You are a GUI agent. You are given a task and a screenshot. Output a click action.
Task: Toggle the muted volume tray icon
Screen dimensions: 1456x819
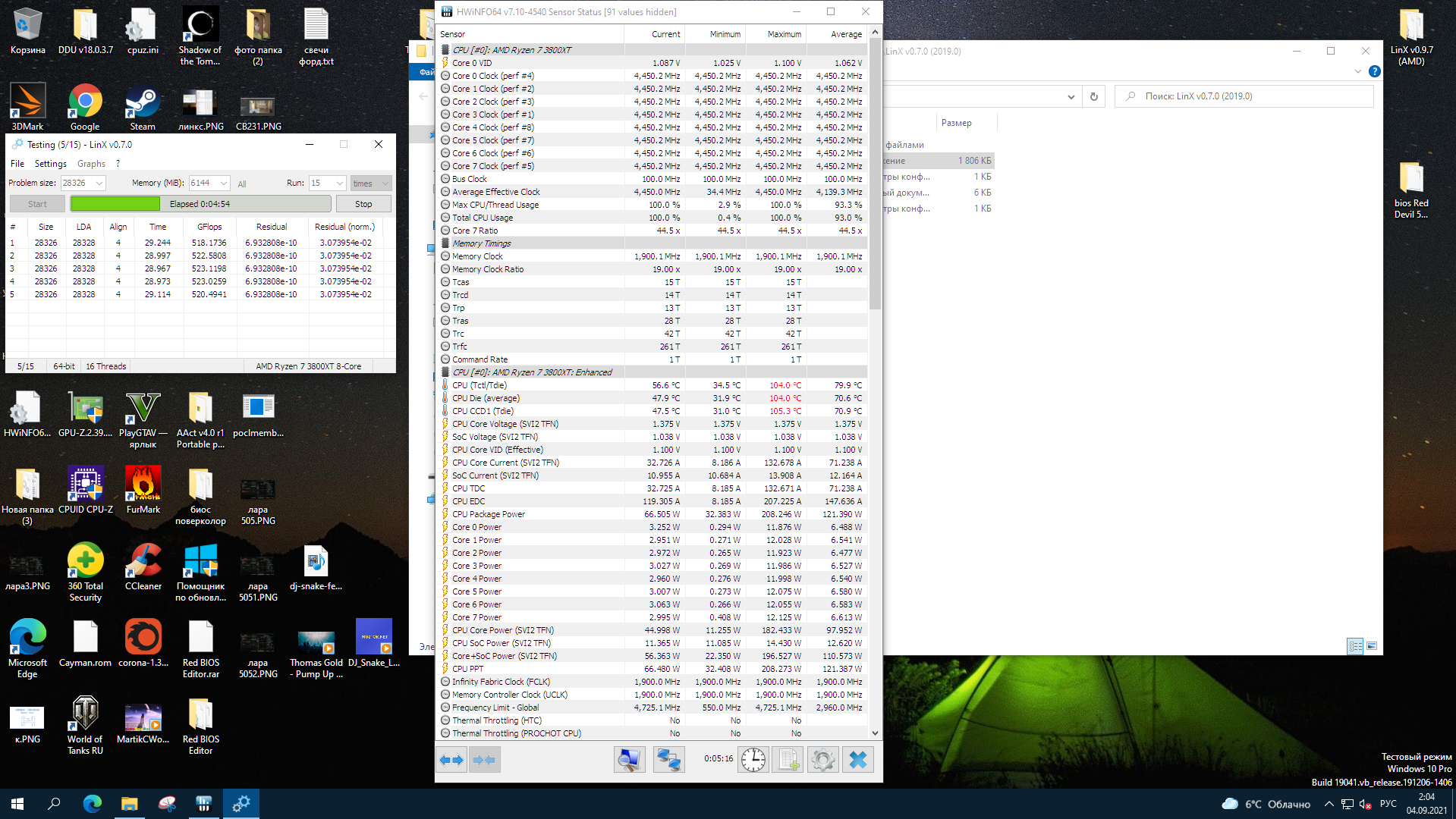pos(1365,804)
